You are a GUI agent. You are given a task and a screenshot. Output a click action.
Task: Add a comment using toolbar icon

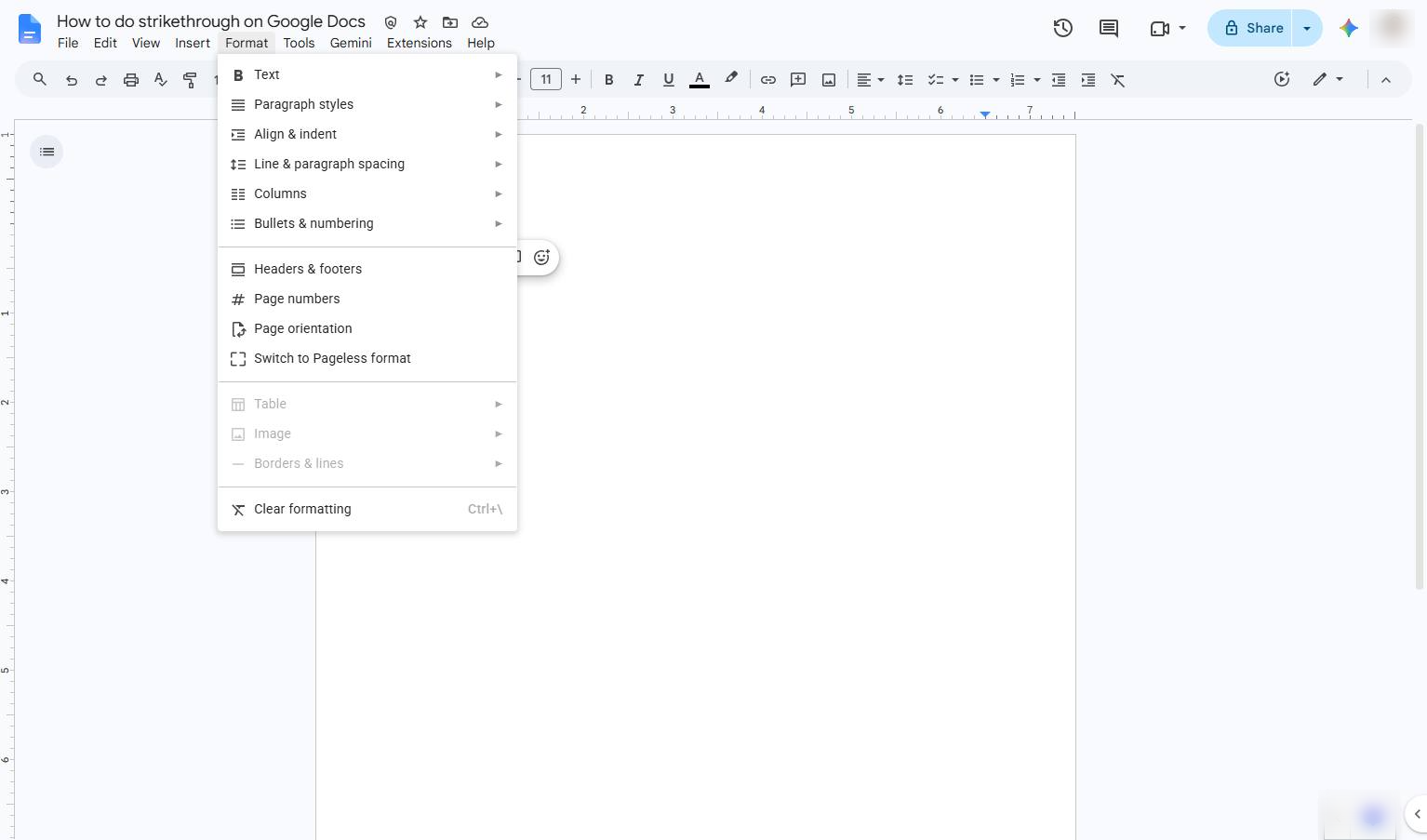pyautogui.click(x=798, y=80)
